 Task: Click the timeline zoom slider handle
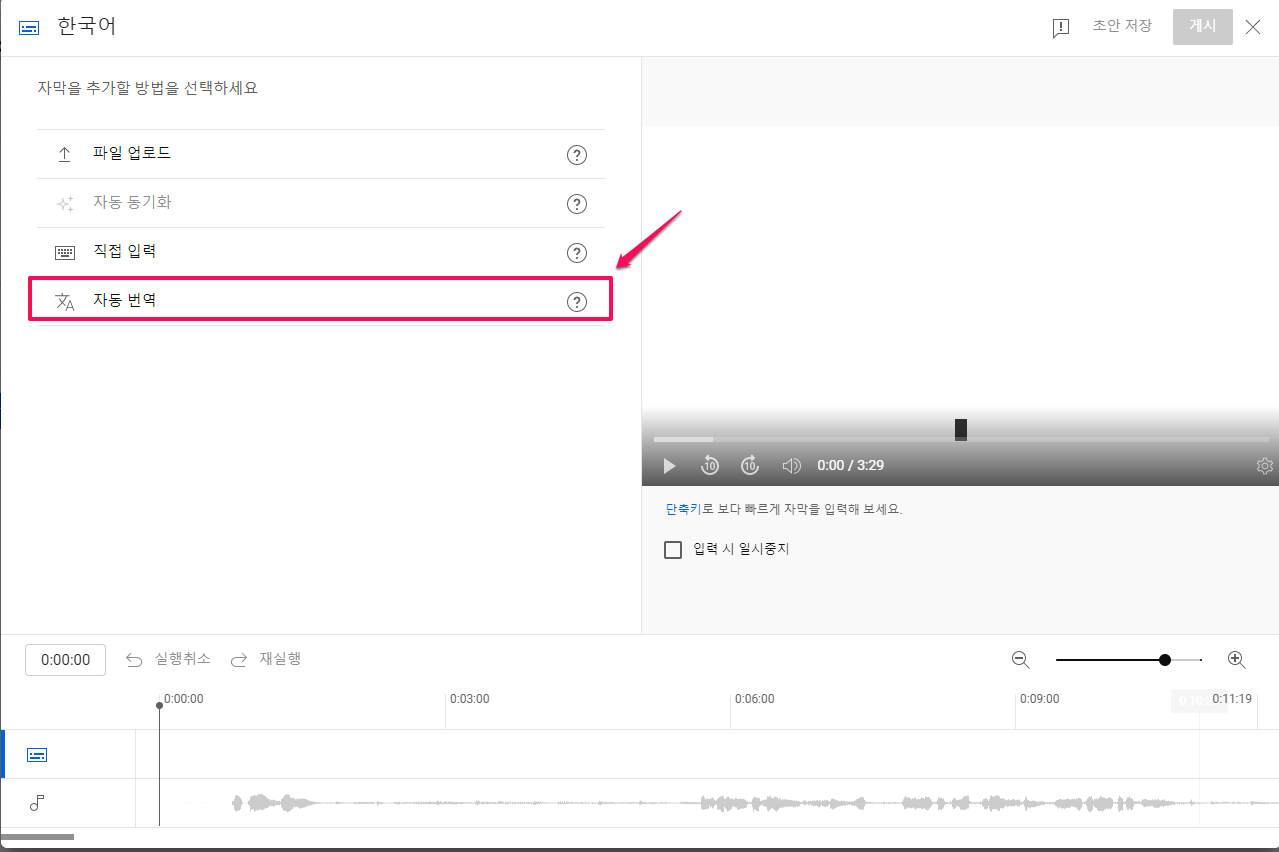(1165, 659)
